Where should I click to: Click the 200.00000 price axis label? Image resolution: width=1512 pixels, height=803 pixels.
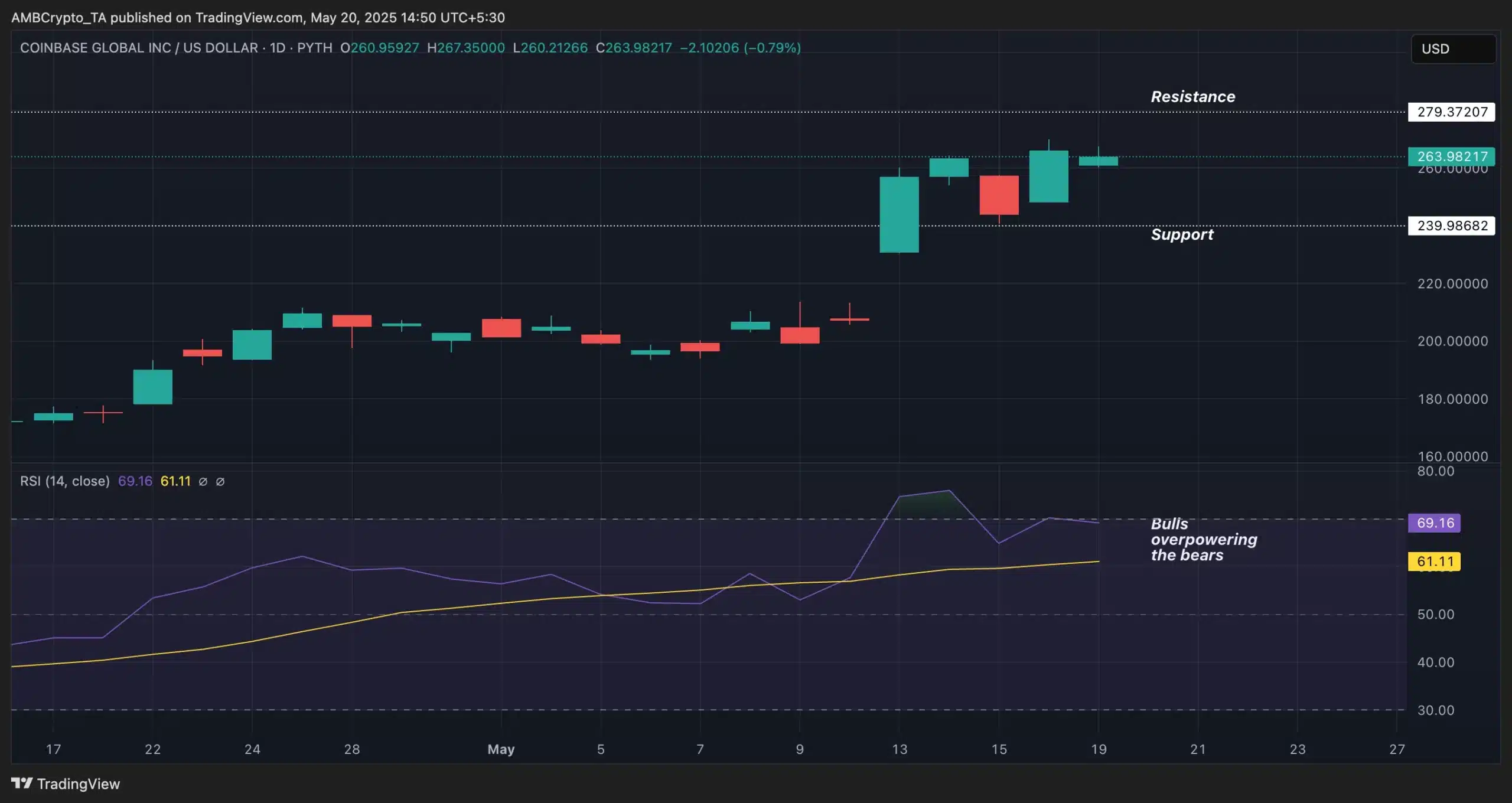click(x=1452, y=341)
